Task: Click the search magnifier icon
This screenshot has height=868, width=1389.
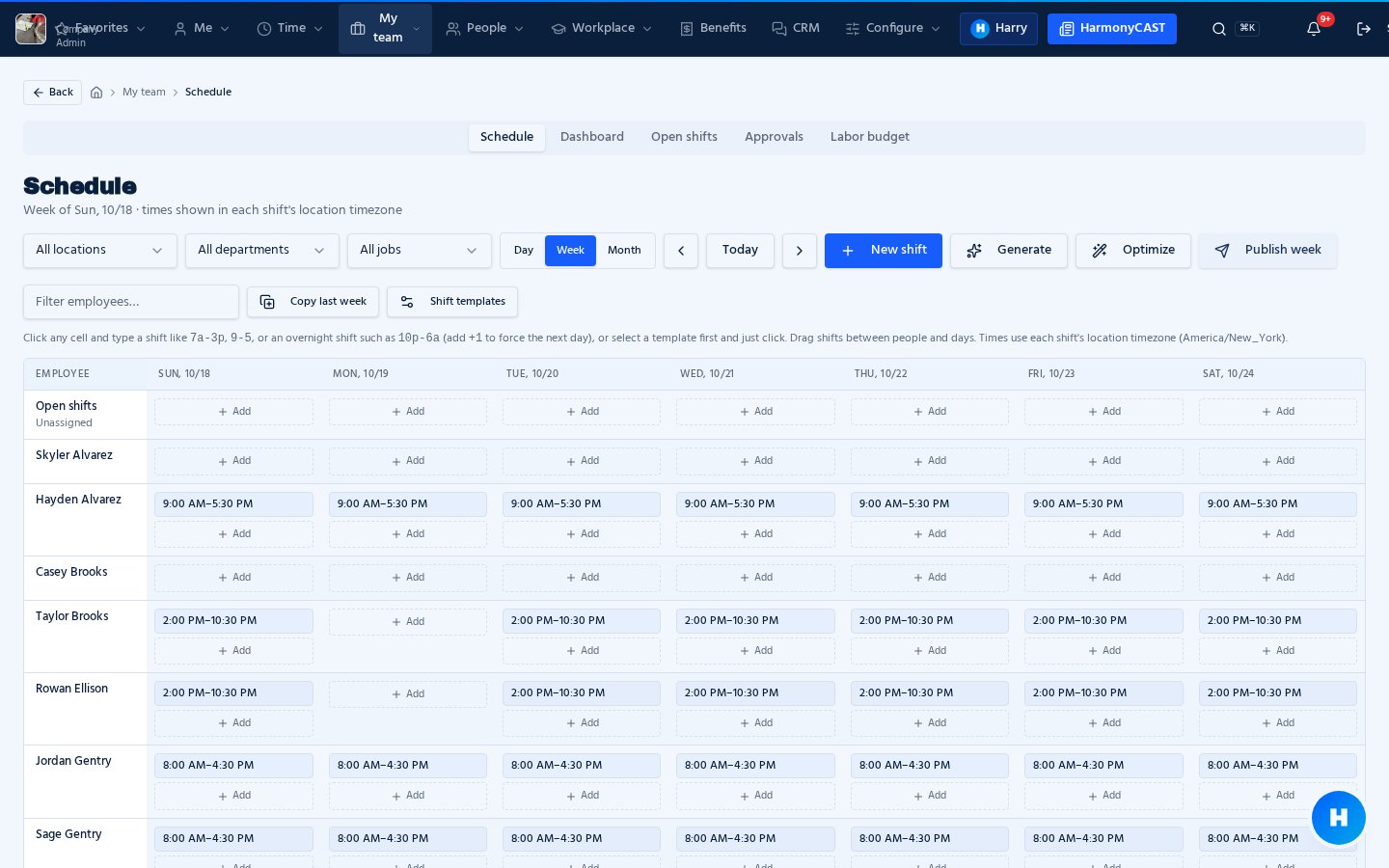Action: tap(1219, 29)
